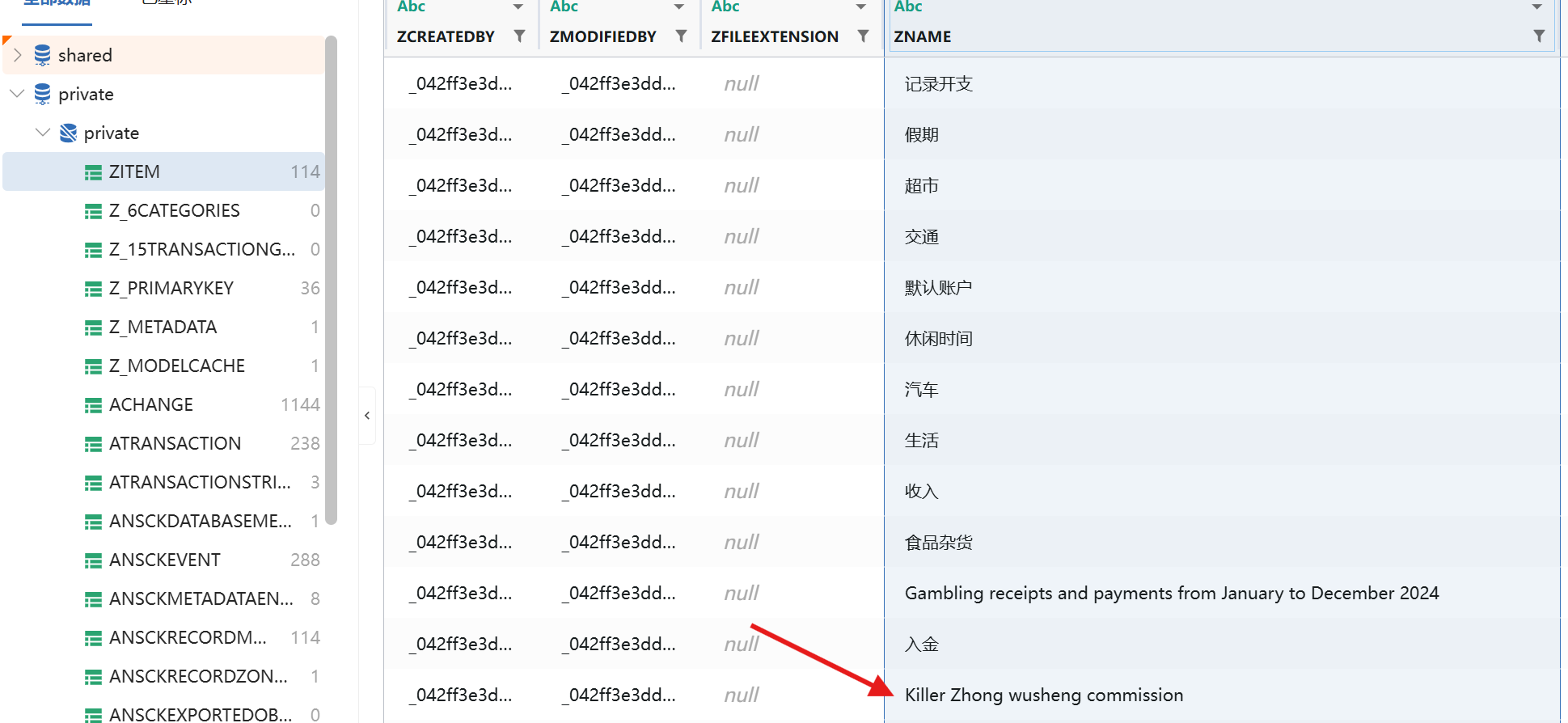Click the nested private schema icon
Screen dimensions: 1568x723
tap(69, 133)
